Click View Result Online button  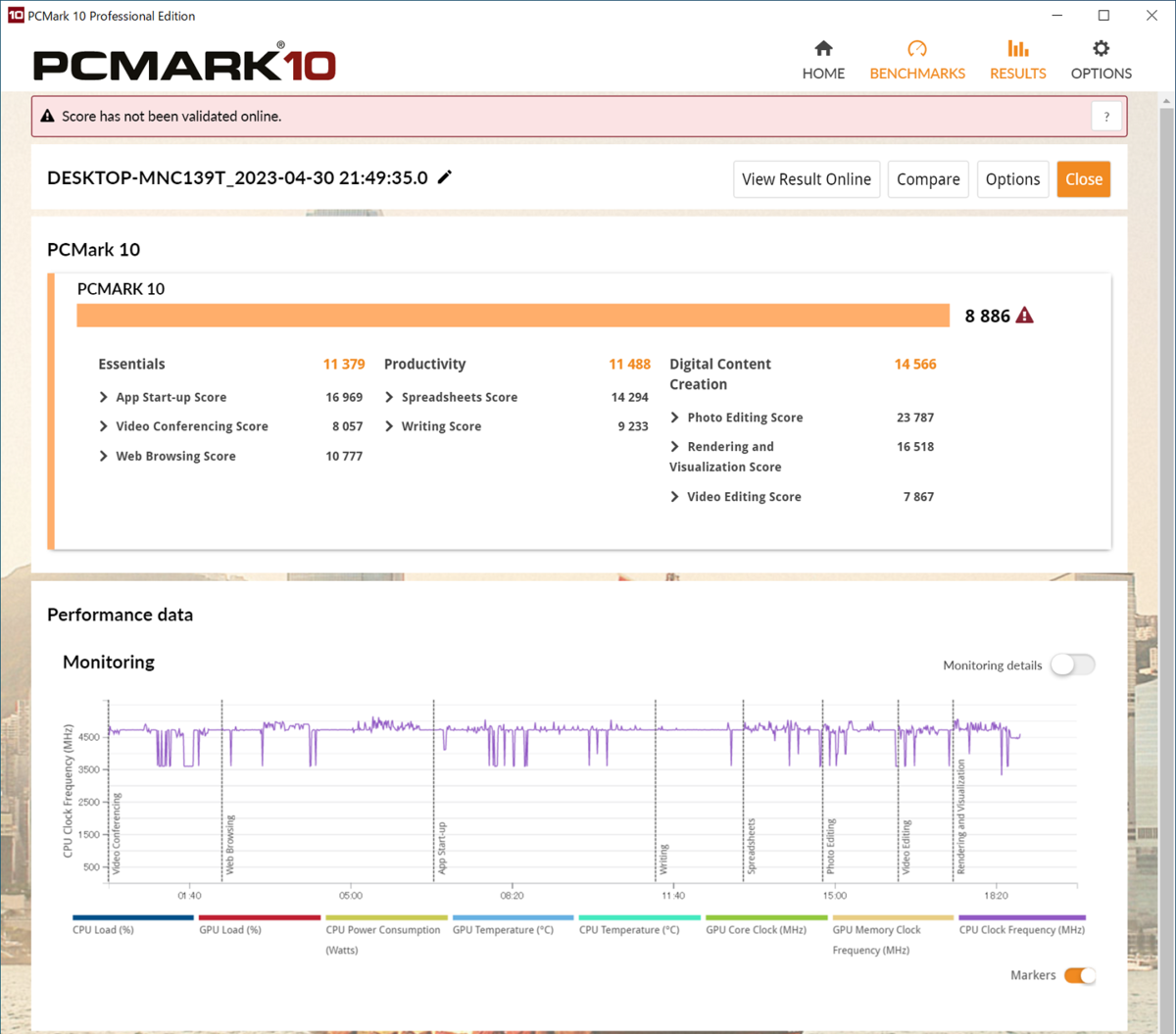pyautogui.click(x=807, y=179)
